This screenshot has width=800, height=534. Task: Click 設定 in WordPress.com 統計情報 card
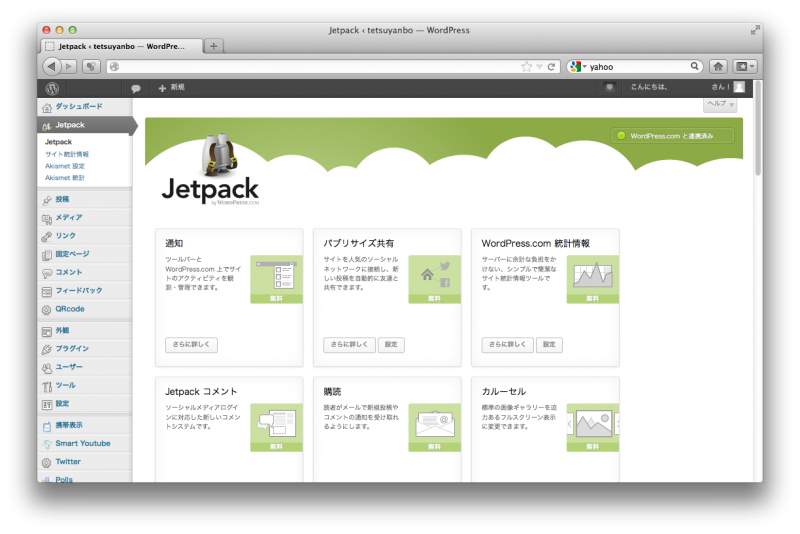coord(549,345)
